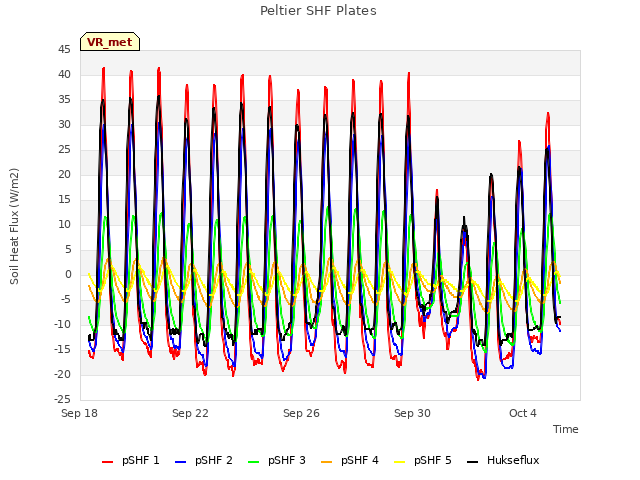Click the Sep 30 x-axis tick label
The image size is (640, 480).
[x=412, y=413]
